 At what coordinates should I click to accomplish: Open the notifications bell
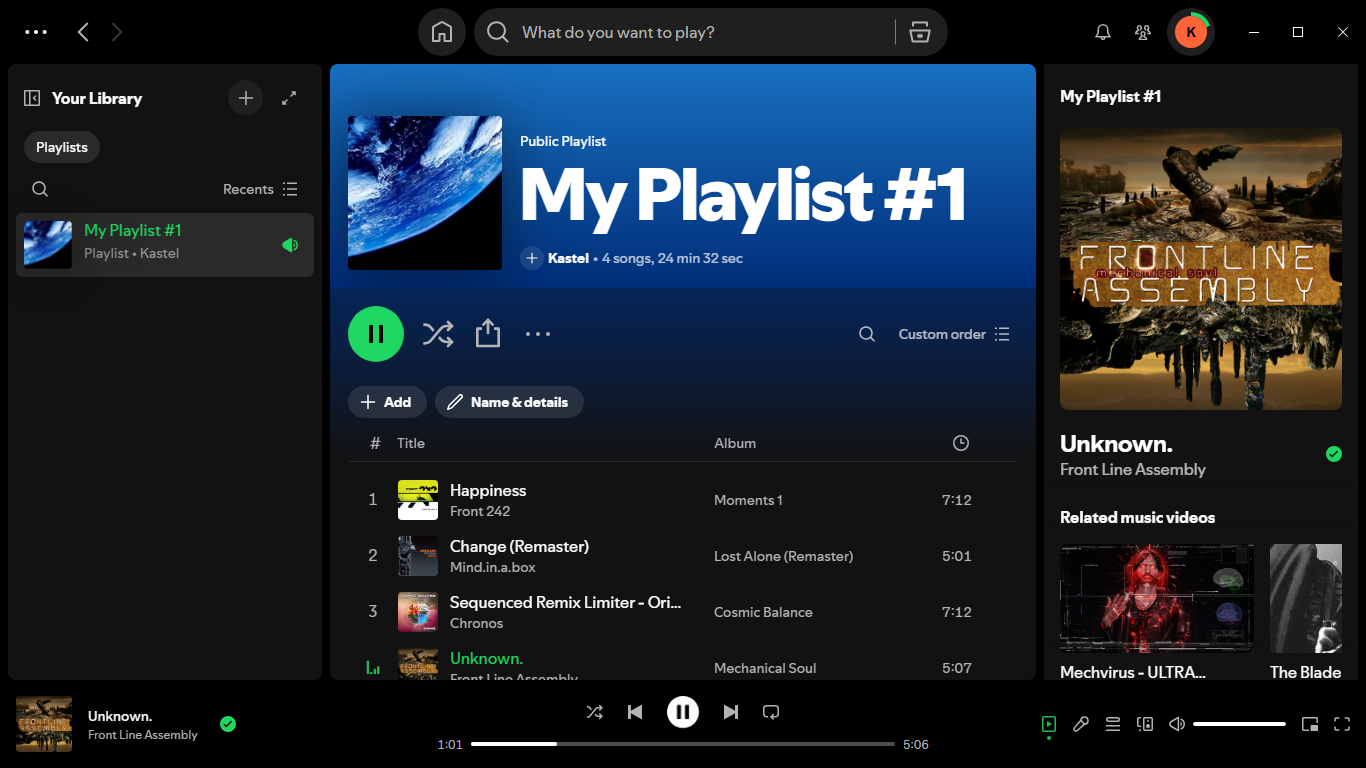(x=1103, y=32)
